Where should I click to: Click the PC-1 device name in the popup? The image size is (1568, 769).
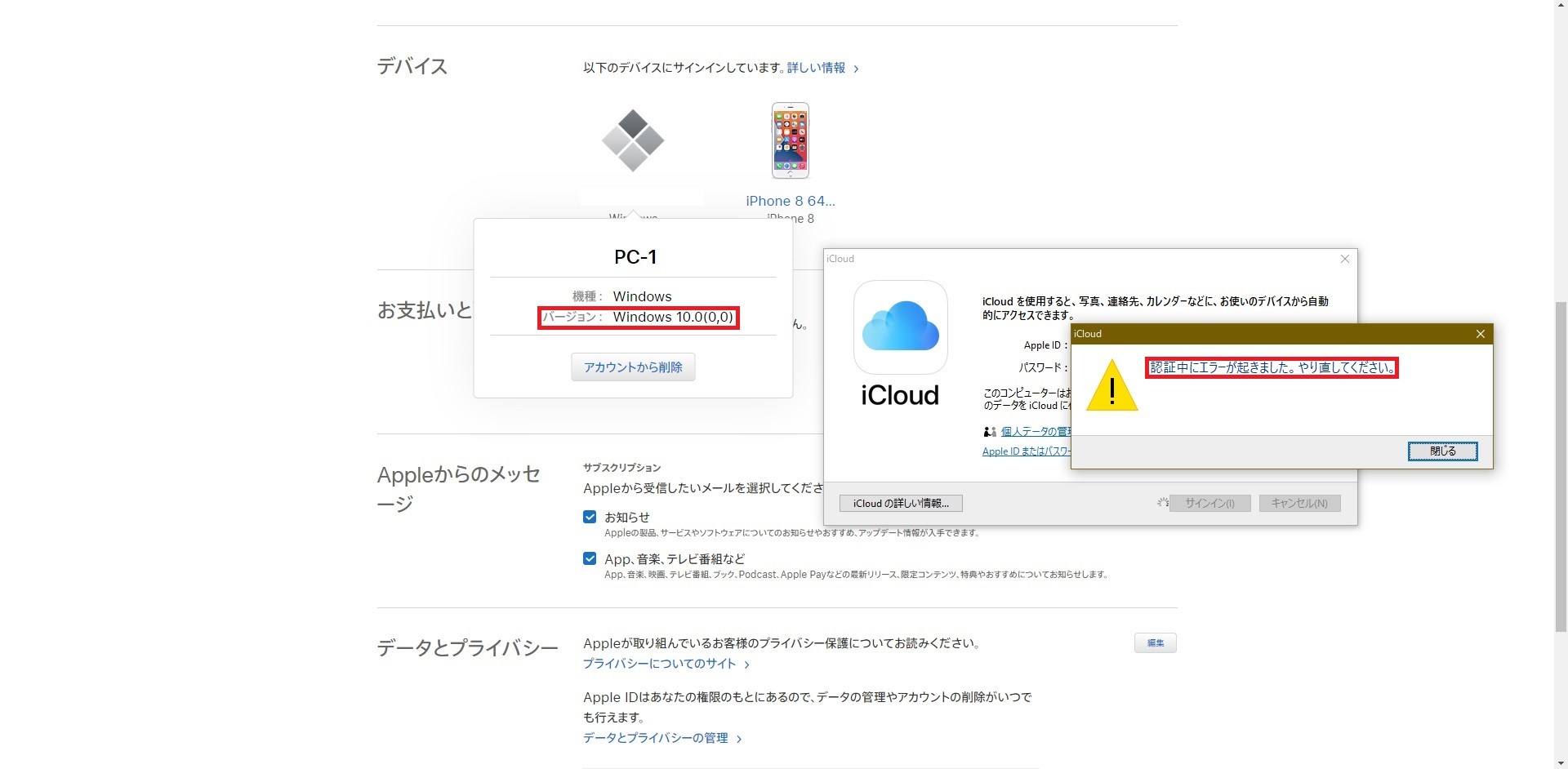click(635, 257)
